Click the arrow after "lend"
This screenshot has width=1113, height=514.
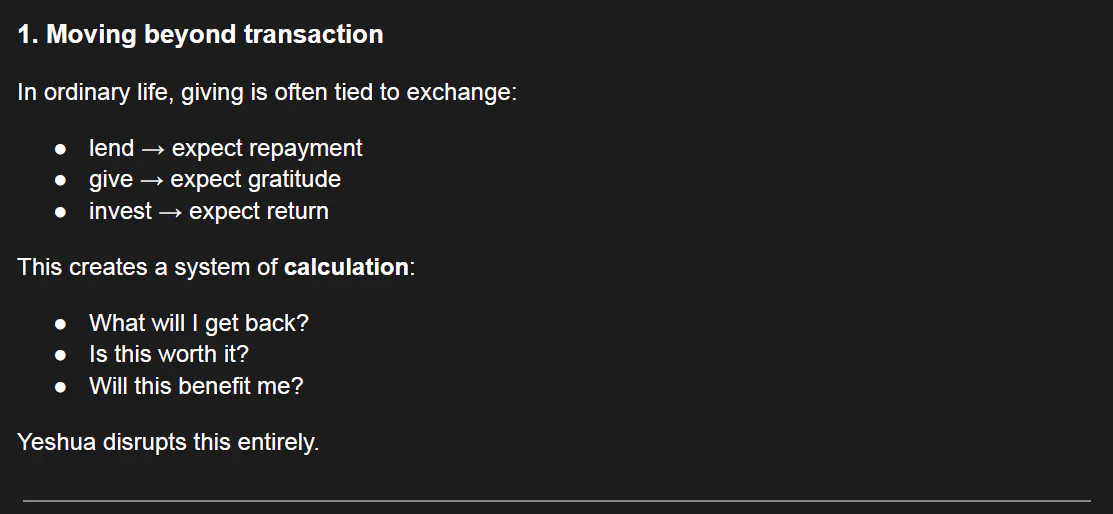pyautogui.click(x=153, y=149)
